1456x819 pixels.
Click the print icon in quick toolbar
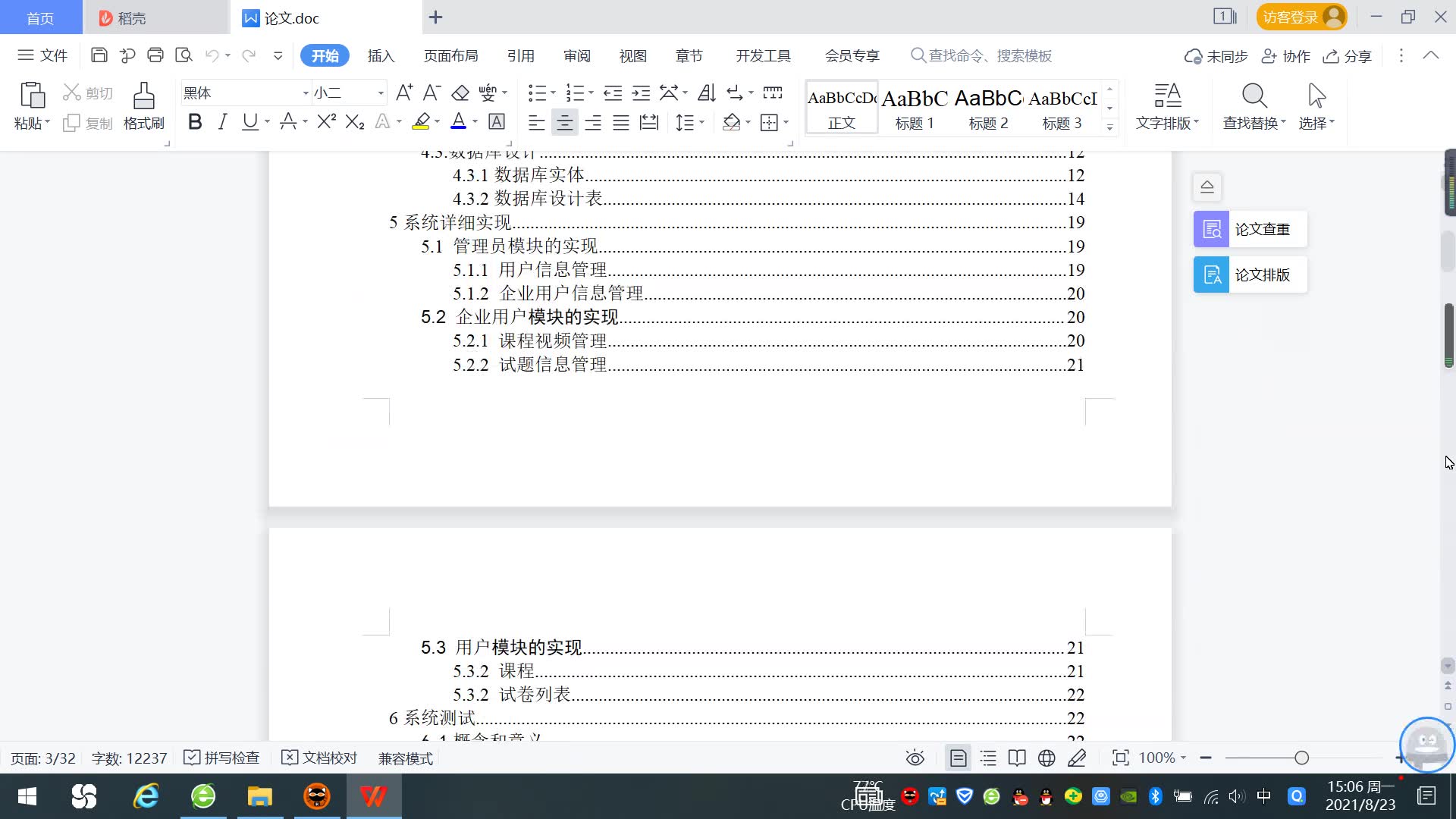[155, 55]
